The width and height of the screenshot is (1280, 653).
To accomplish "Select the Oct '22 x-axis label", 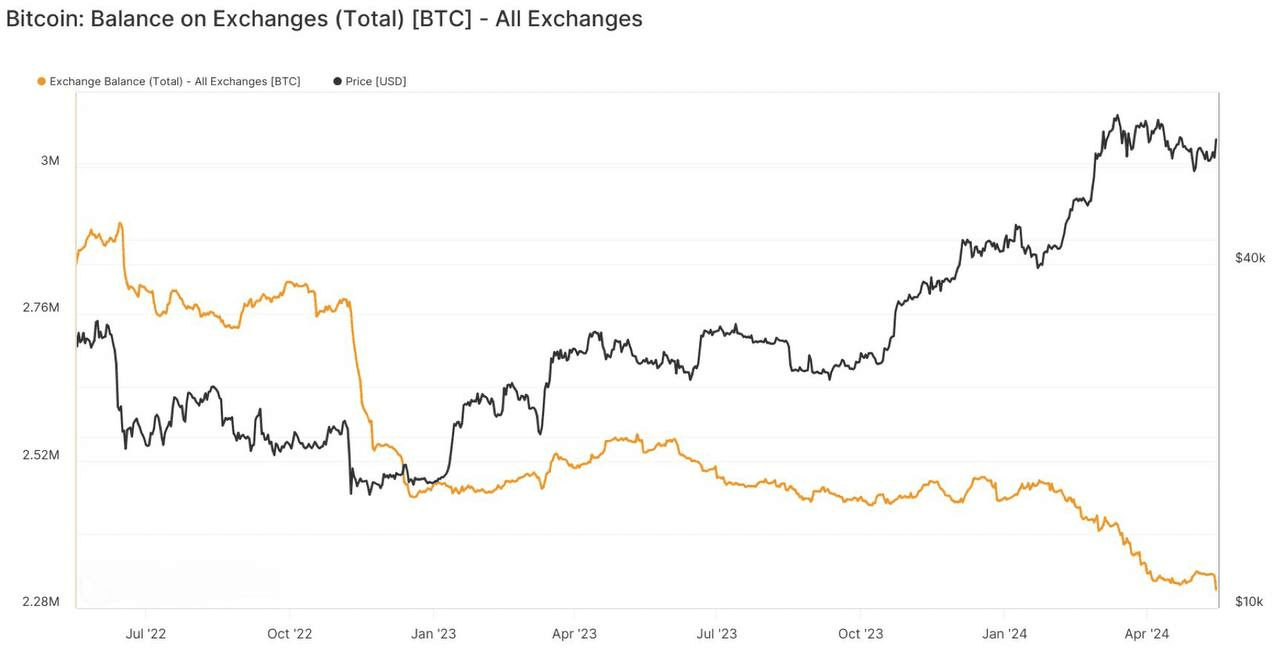I will (x=290, y=634).
